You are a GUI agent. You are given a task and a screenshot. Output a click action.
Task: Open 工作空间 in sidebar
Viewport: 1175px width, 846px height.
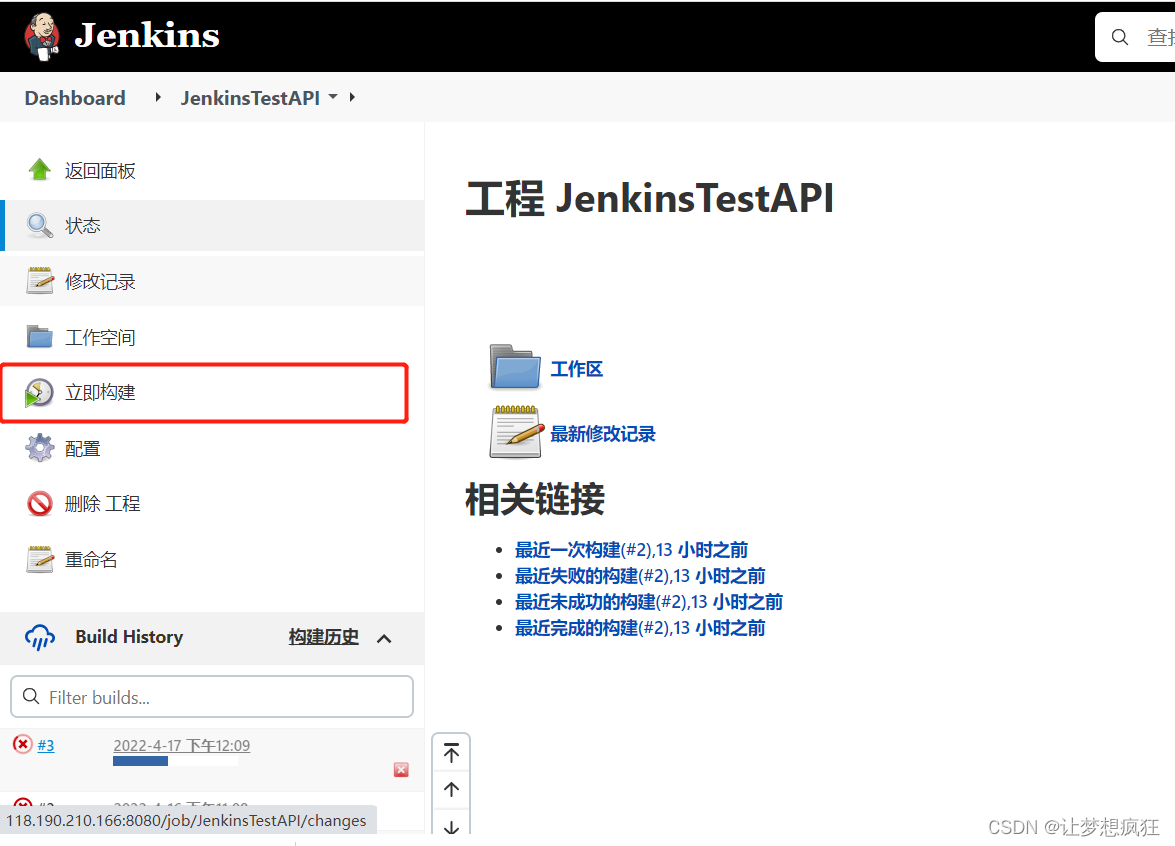point(100,337)
